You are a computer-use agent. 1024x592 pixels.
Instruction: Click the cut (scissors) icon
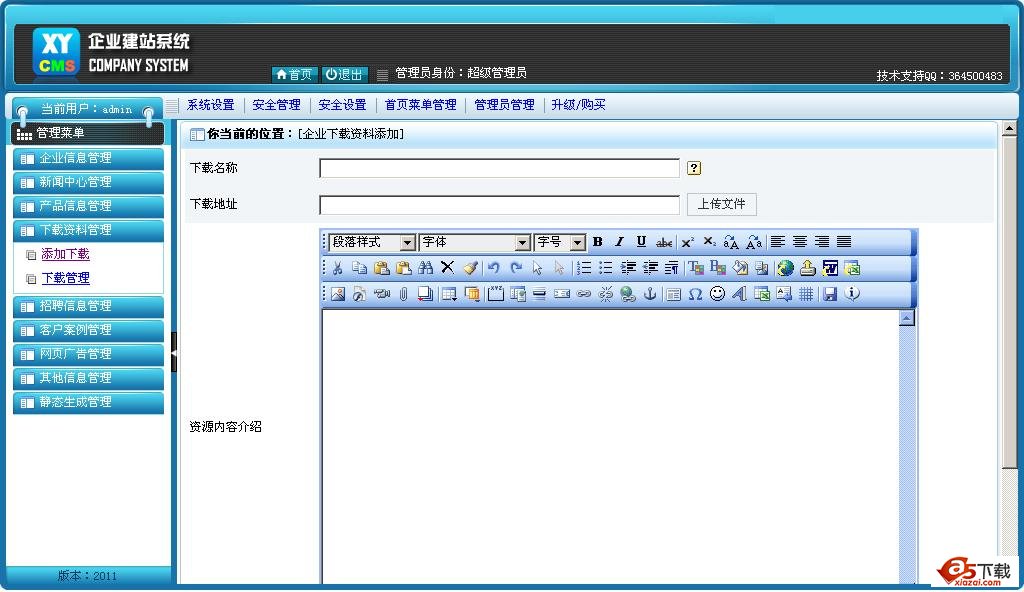point(337,268)
